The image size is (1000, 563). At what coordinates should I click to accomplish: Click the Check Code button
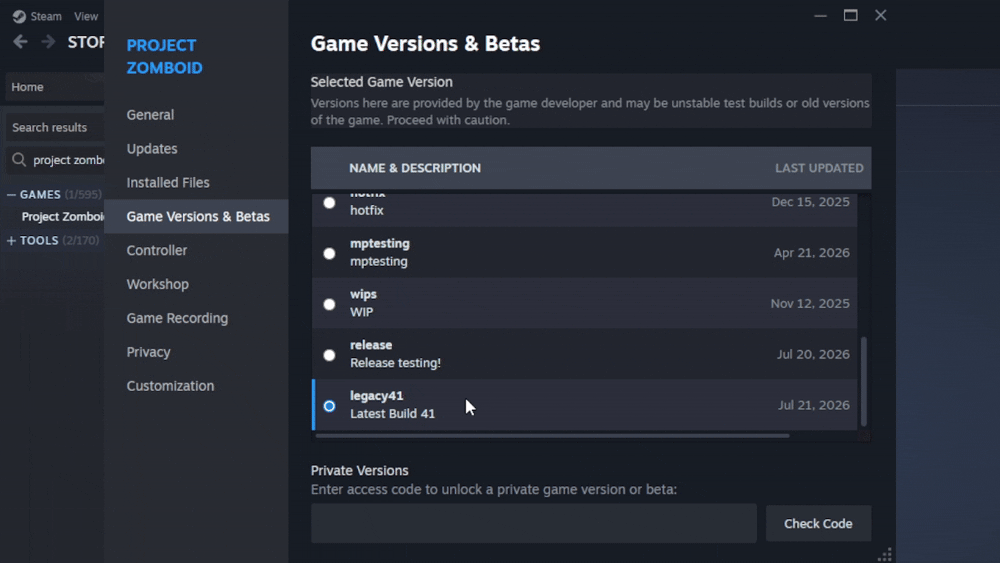tap(818, 523)
